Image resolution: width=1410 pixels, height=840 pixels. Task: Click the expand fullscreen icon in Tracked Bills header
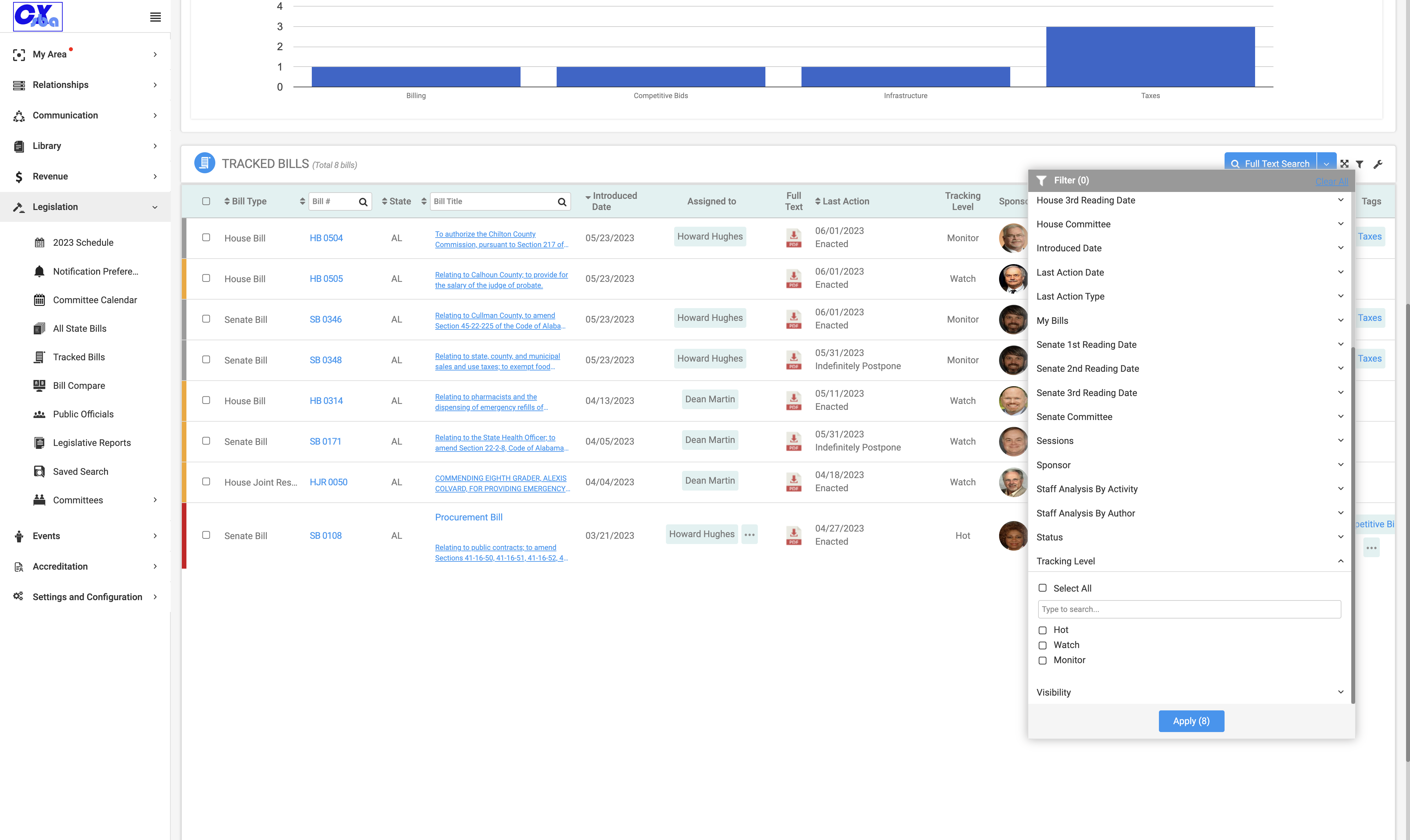pyautogui.click(x=1344, y=164)
